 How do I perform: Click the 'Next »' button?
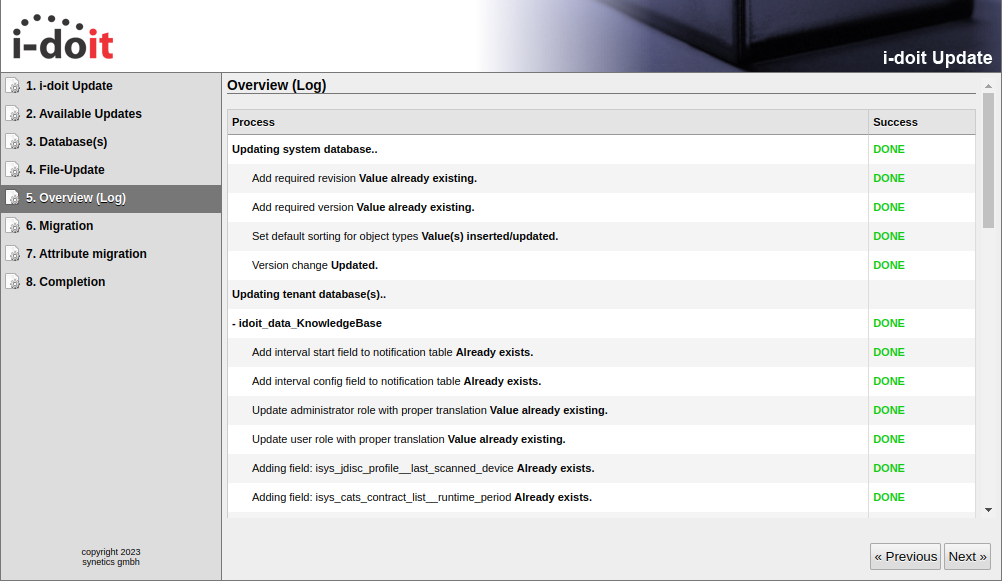[x=967, y=557]
